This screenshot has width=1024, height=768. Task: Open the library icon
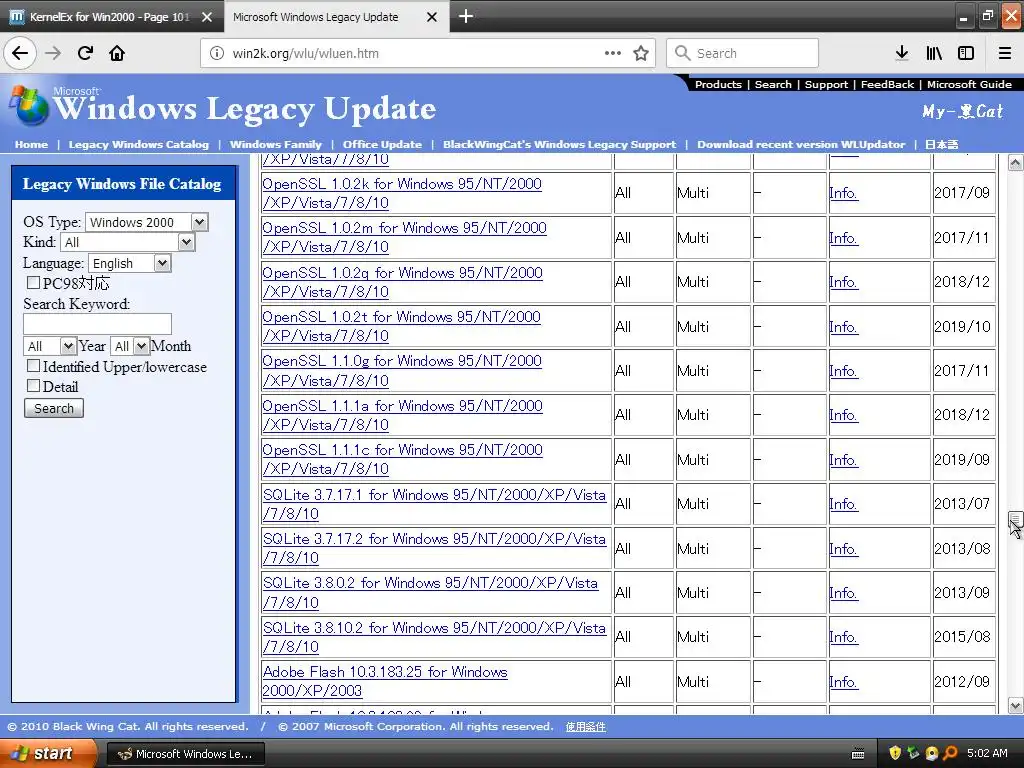click(x=934, y=53)
